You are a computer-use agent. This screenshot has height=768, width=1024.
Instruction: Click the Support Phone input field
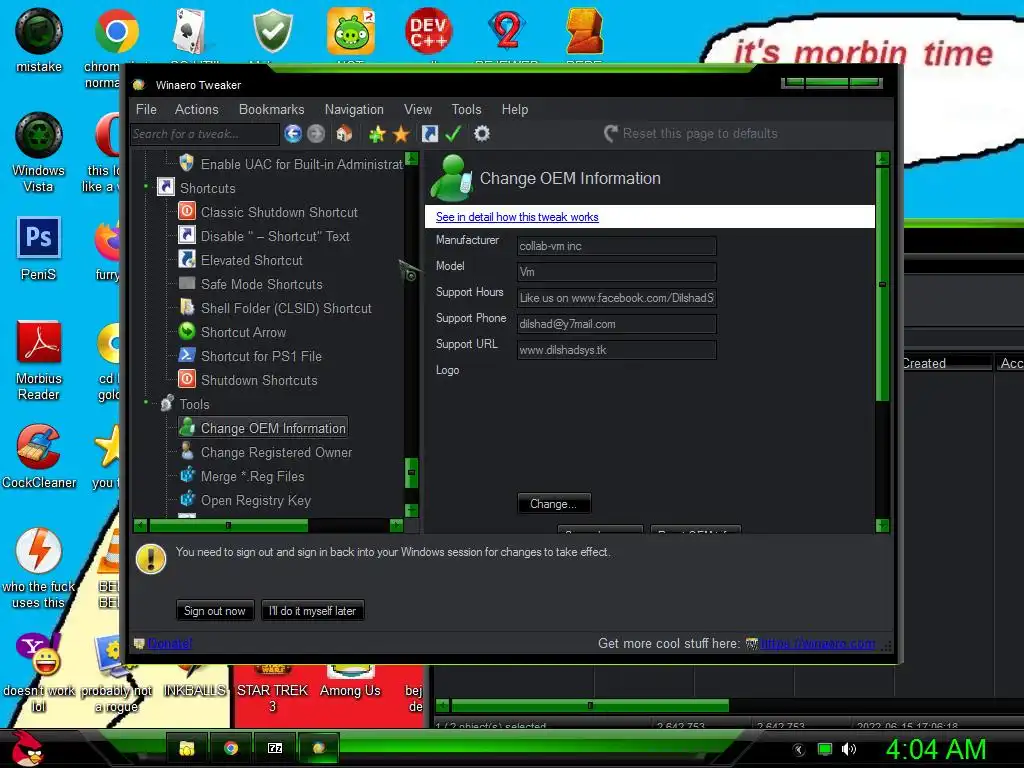[x=616, y=324]
